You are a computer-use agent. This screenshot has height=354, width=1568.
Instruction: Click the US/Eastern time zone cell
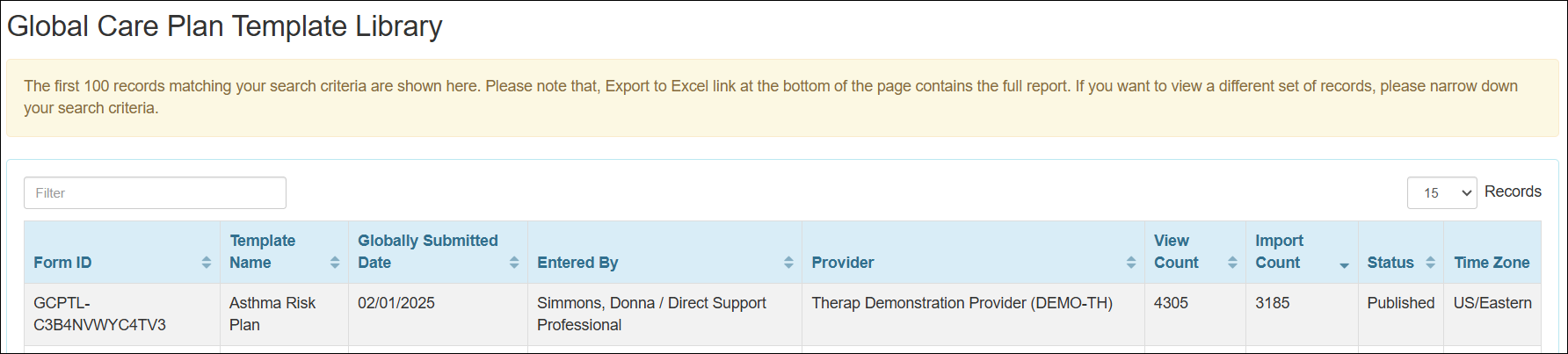click(1492, 303)
